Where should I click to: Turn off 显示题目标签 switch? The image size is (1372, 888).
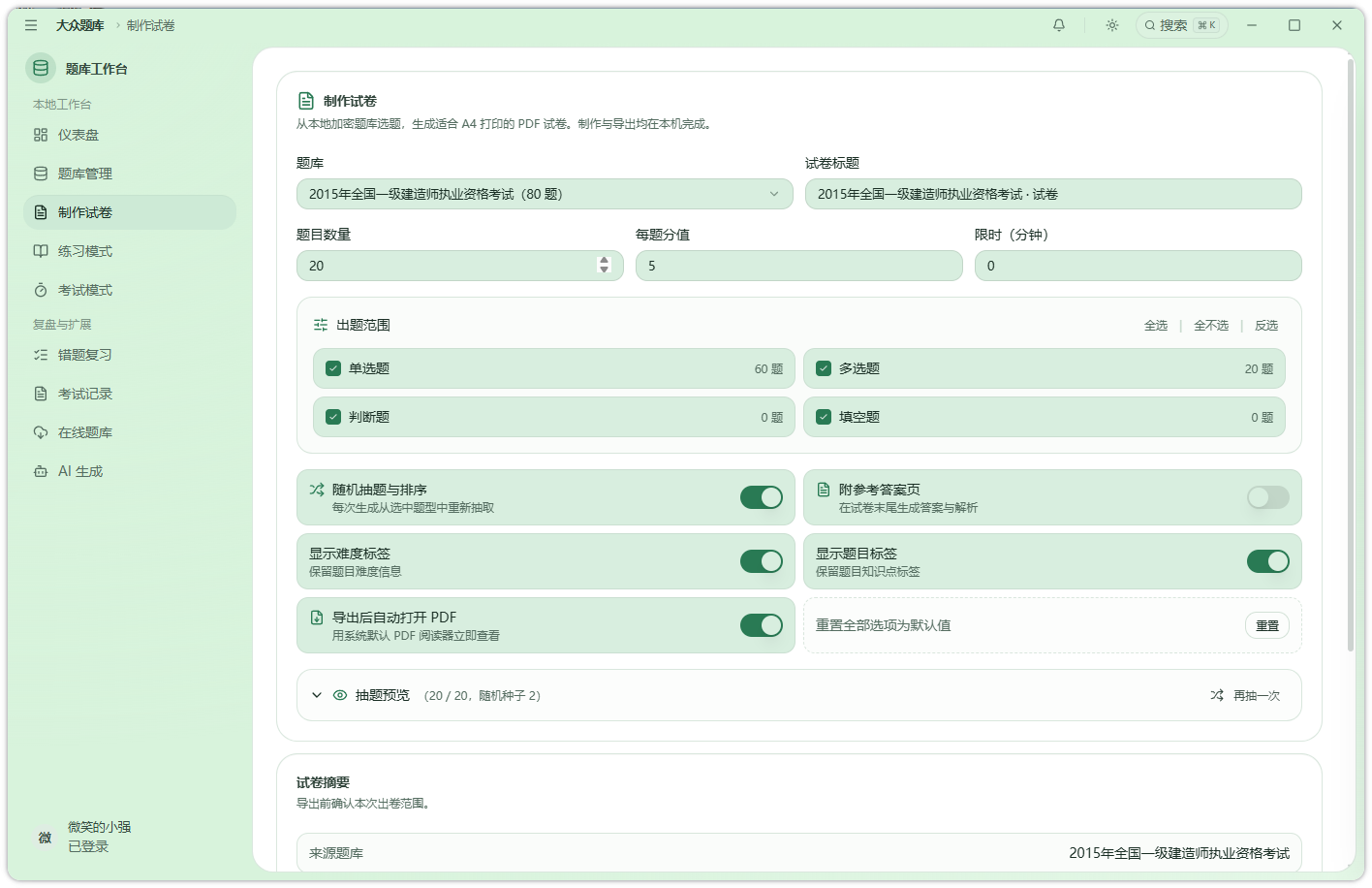[1268, 561]
